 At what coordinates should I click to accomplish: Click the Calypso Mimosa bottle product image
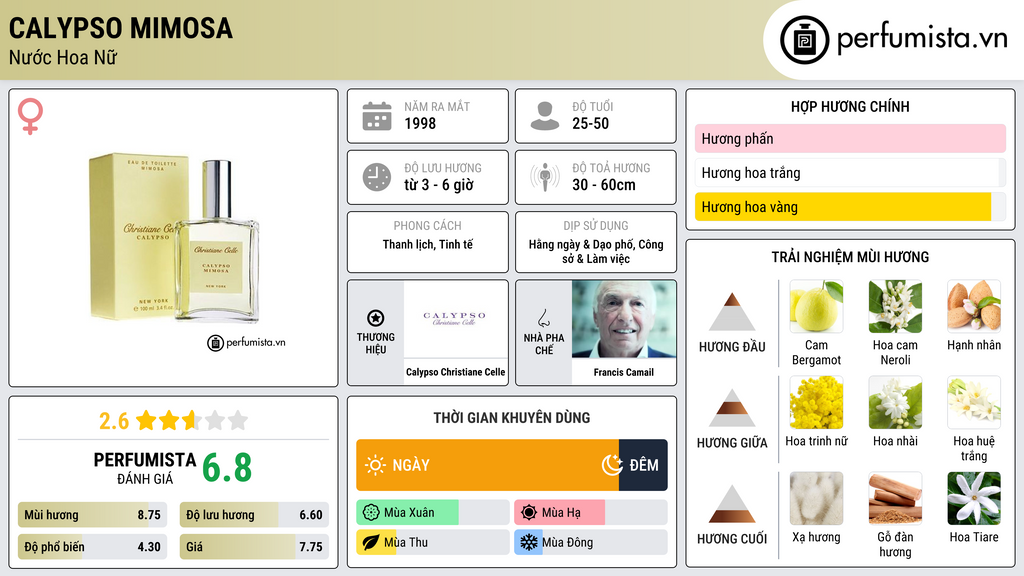tap(174, 238)
